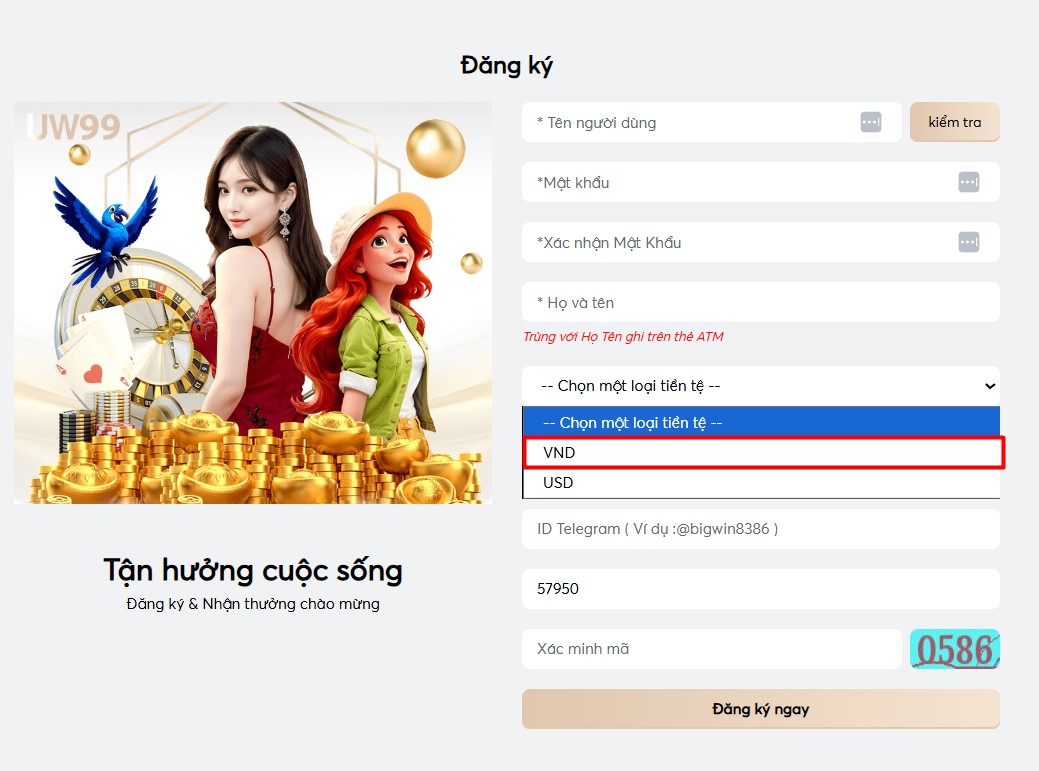Click the password manager icon in username field
1039x771 pixels.
click(871, 122)
